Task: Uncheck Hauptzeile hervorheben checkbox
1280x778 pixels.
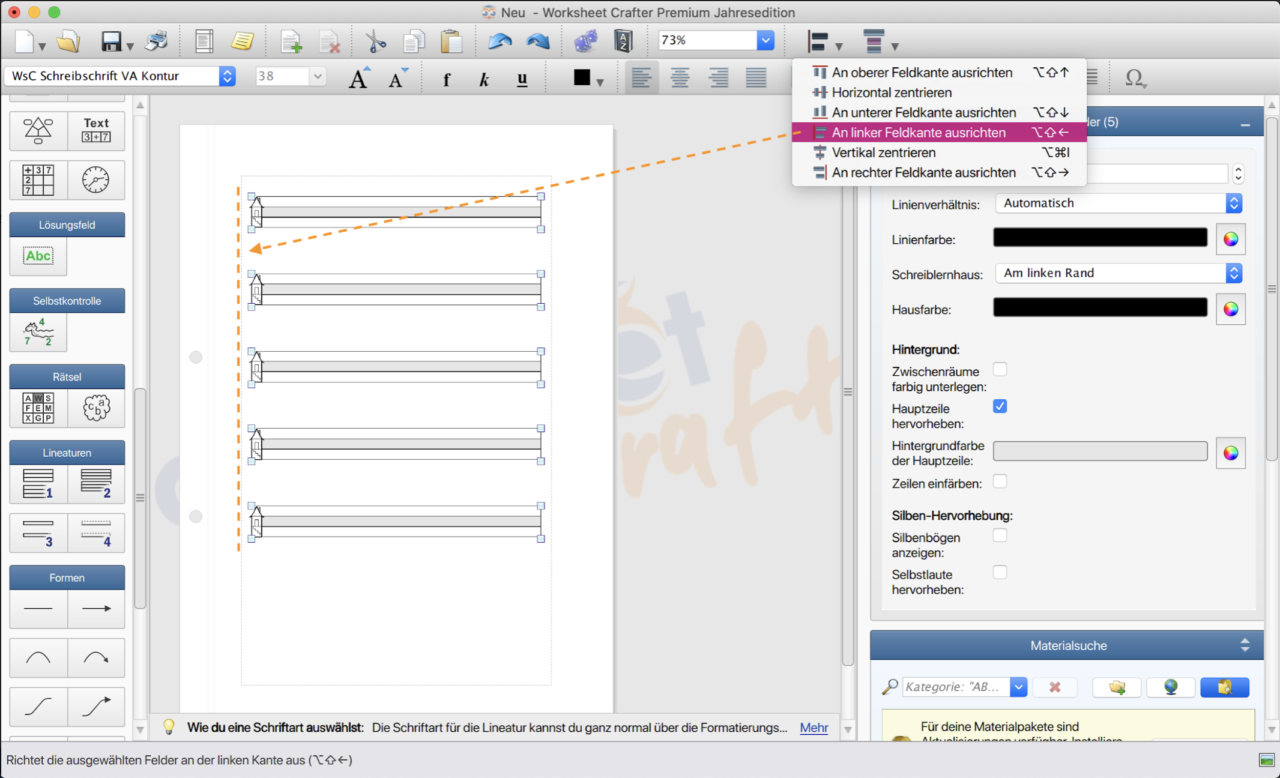Action: tap(1000, 407)
